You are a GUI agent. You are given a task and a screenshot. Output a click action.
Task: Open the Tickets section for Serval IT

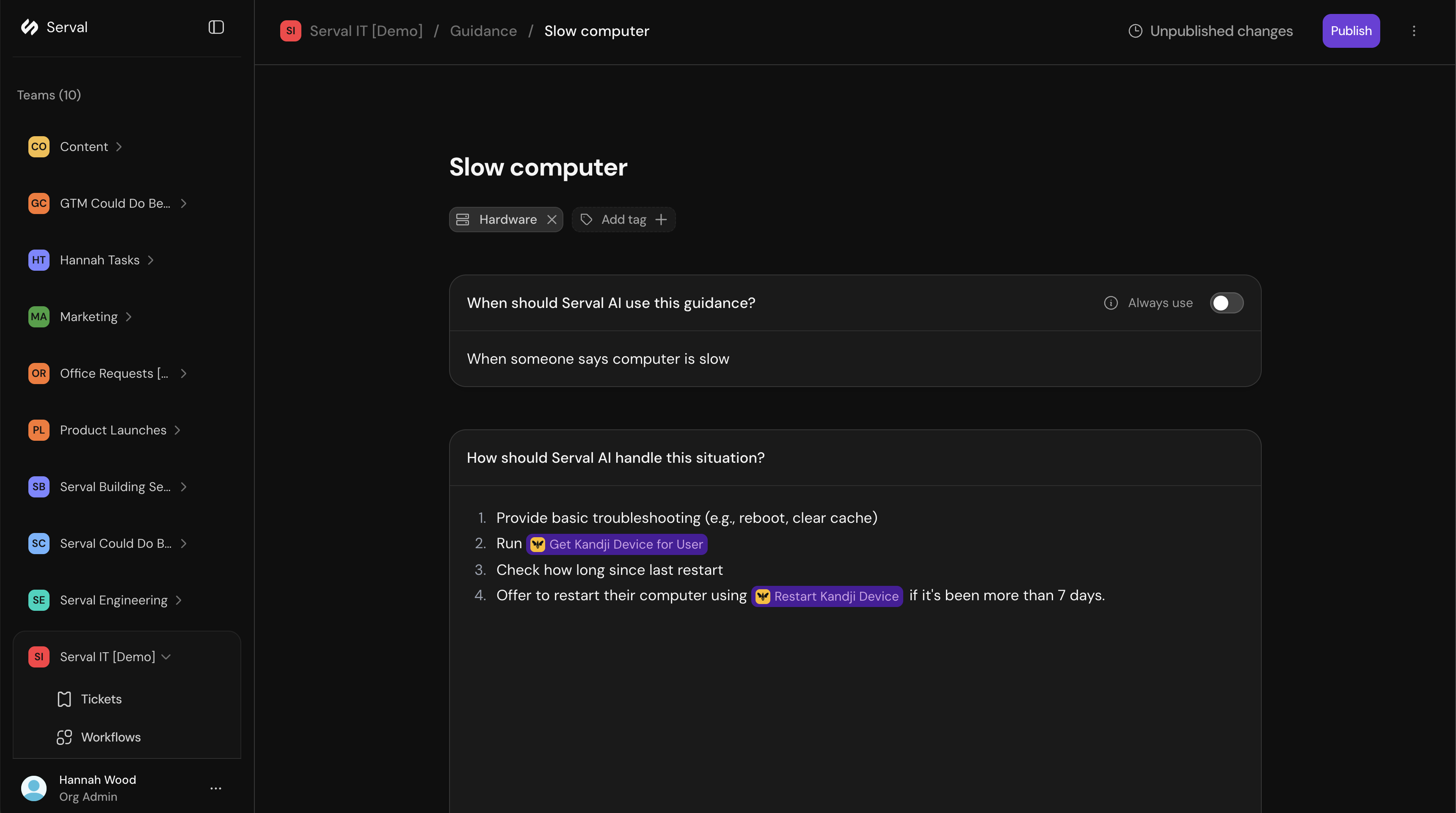click(x=101, y=699)
